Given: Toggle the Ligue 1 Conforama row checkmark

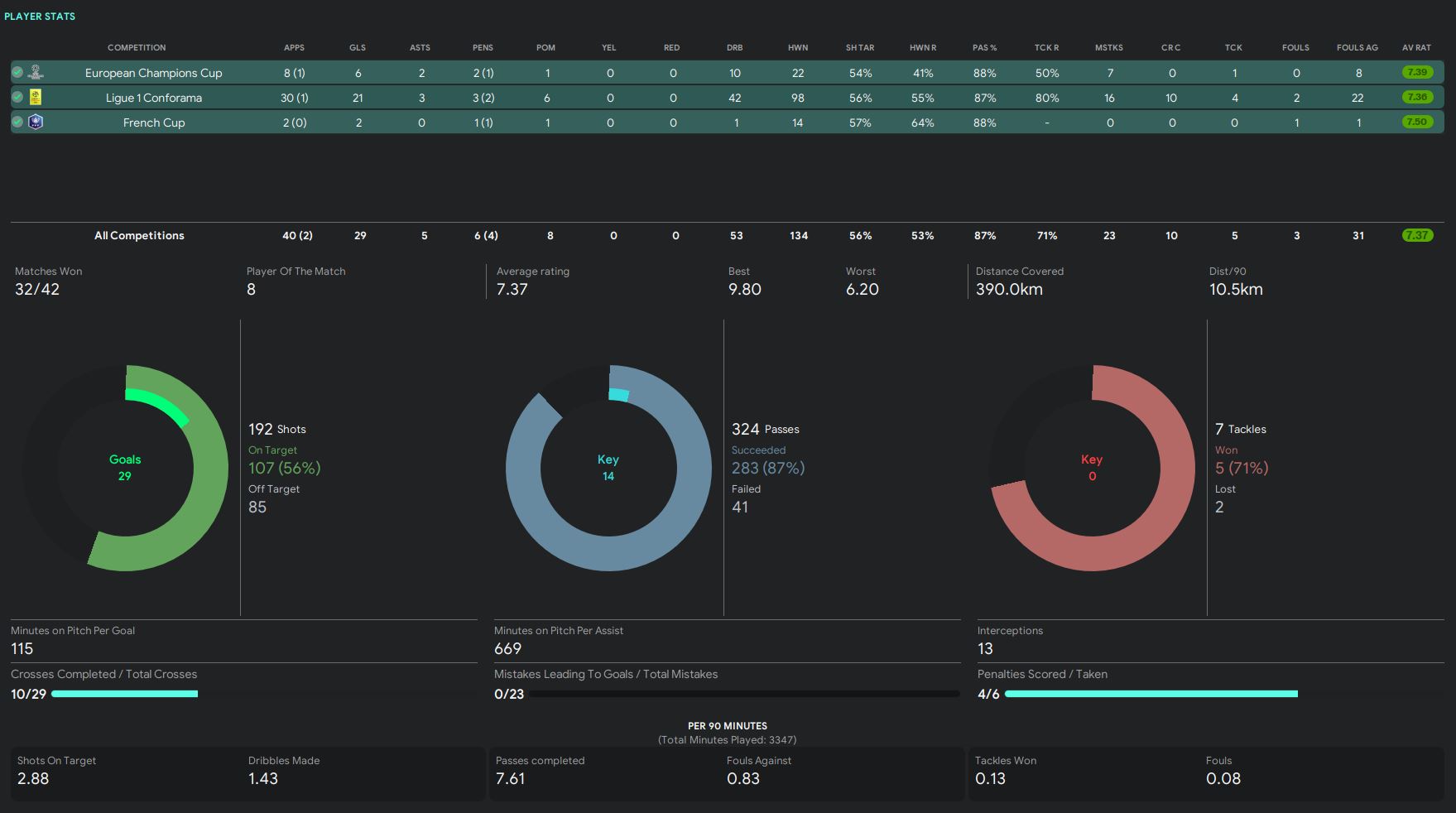Looking at the screenshot, I should tap(17, 97).
